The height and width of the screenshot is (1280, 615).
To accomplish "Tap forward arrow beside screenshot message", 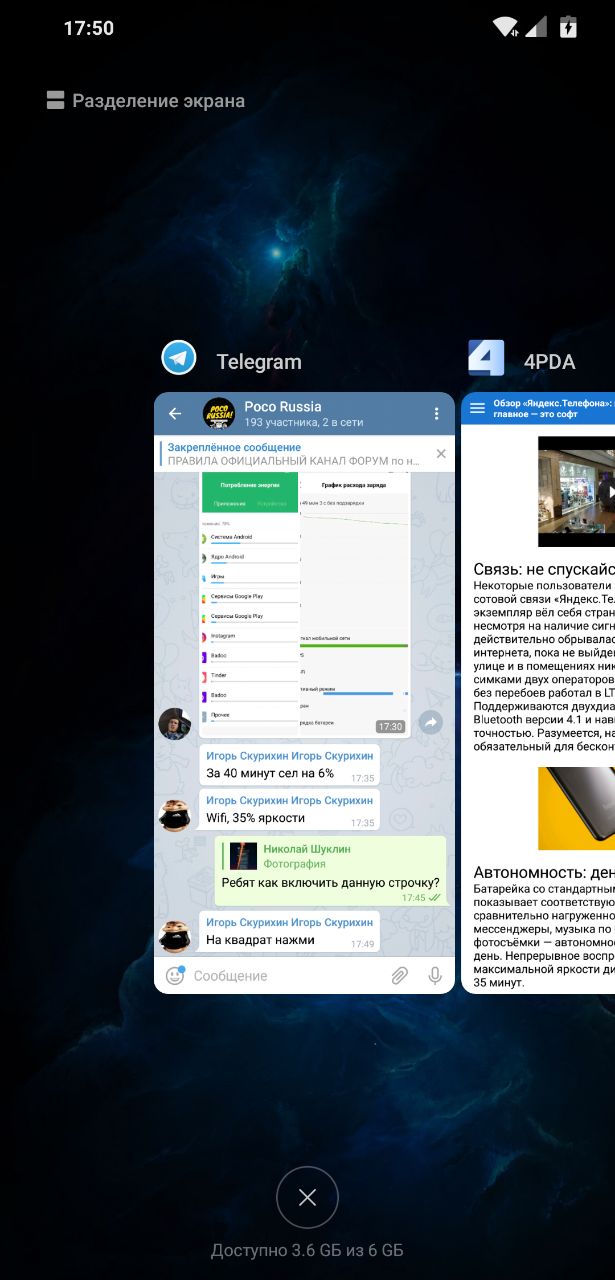I will tap(430, 721).
